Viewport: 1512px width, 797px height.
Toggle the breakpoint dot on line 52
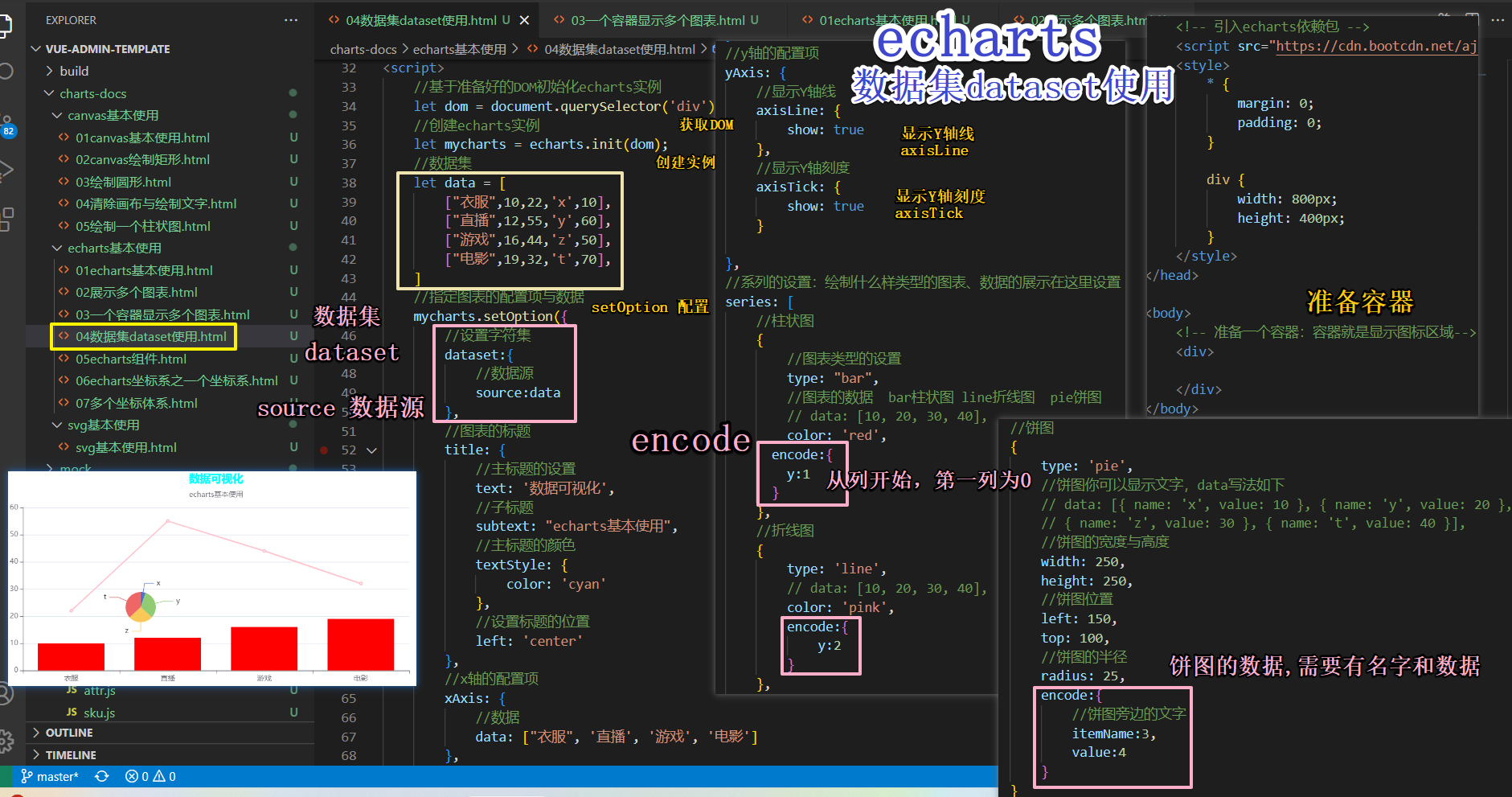click(324, 450)
